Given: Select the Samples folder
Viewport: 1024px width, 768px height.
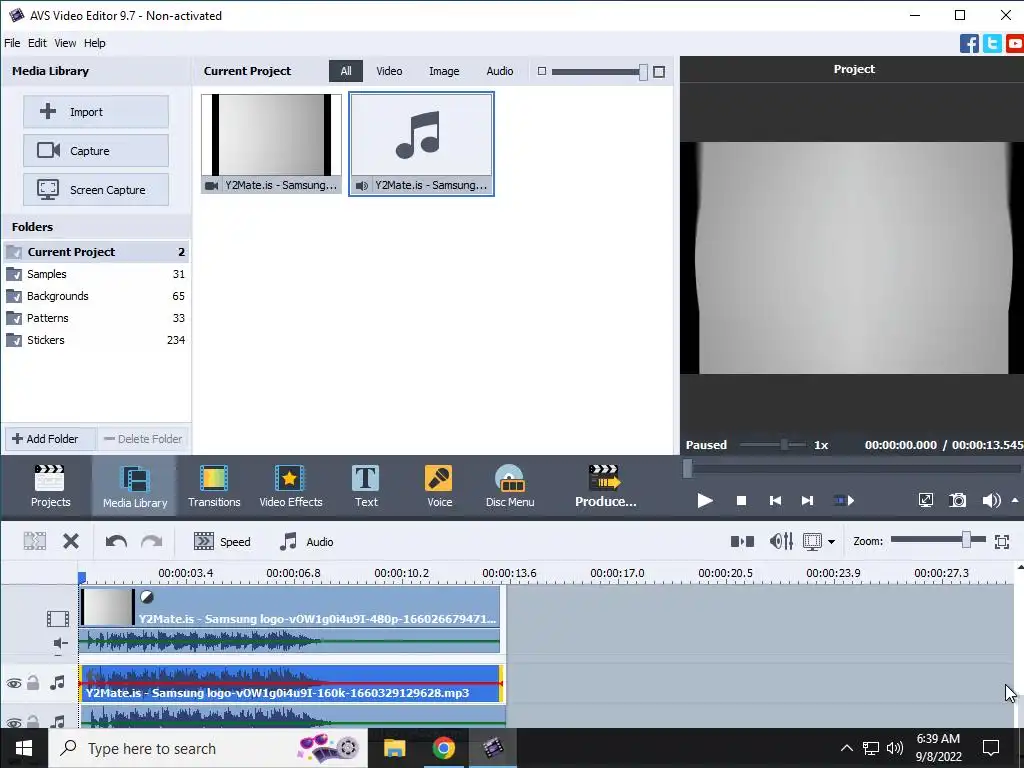Looking at the screenshot, I should [x=96, y=274].
